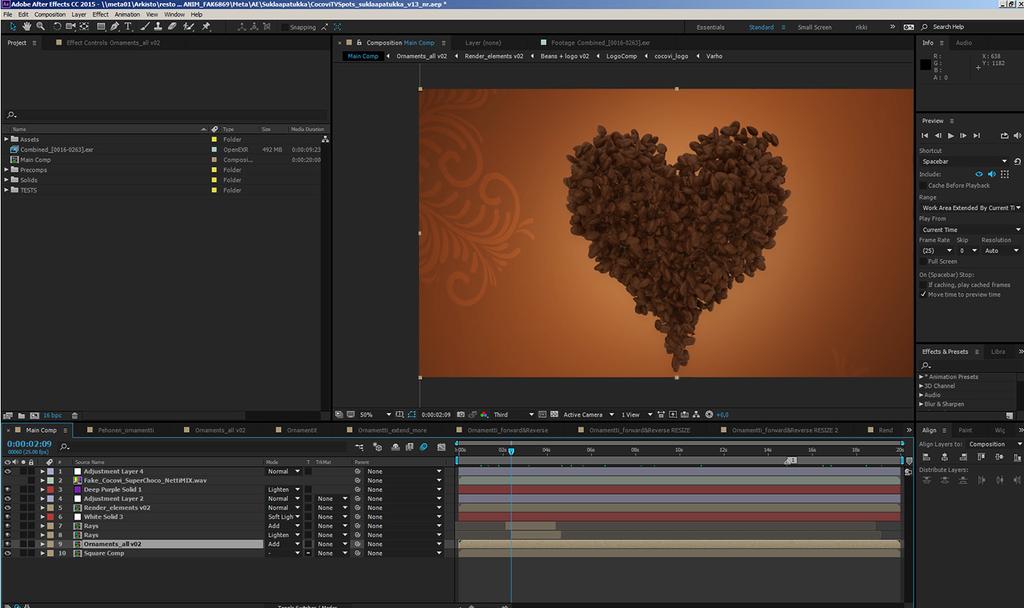This screenshot has width=1024, height=608.
Task: Jump to first frame in Preview panel
Action: coord(925,136)
